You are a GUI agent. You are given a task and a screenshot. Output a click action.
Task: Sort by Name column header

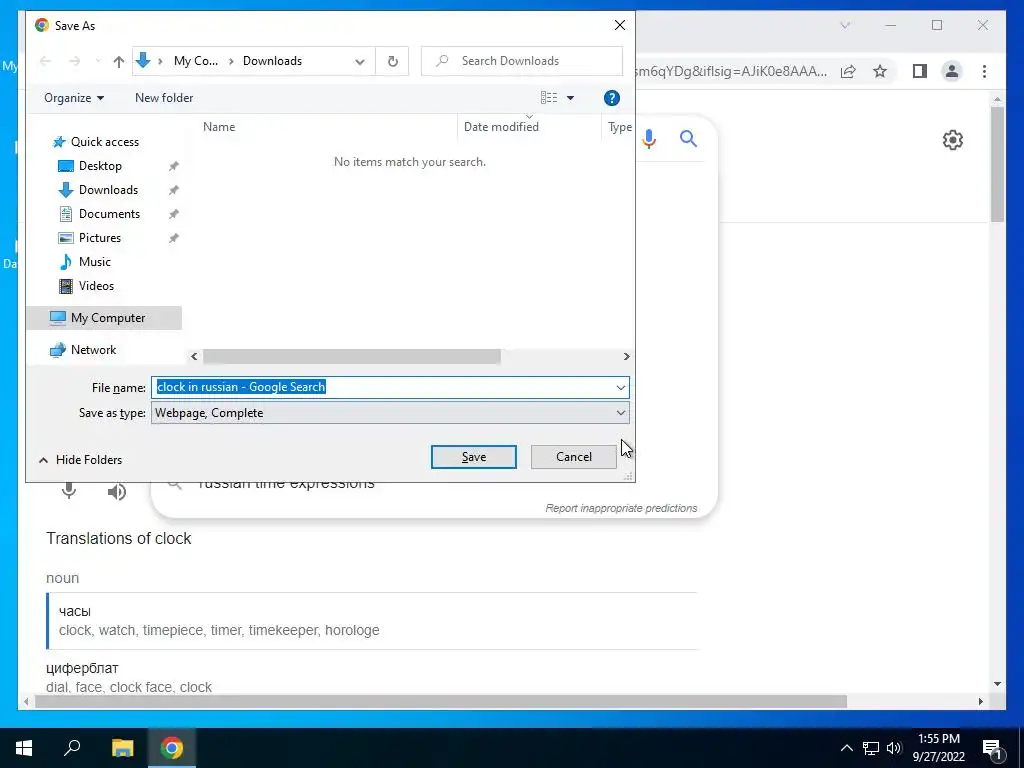pyautogui.click(x=219, y=127)
